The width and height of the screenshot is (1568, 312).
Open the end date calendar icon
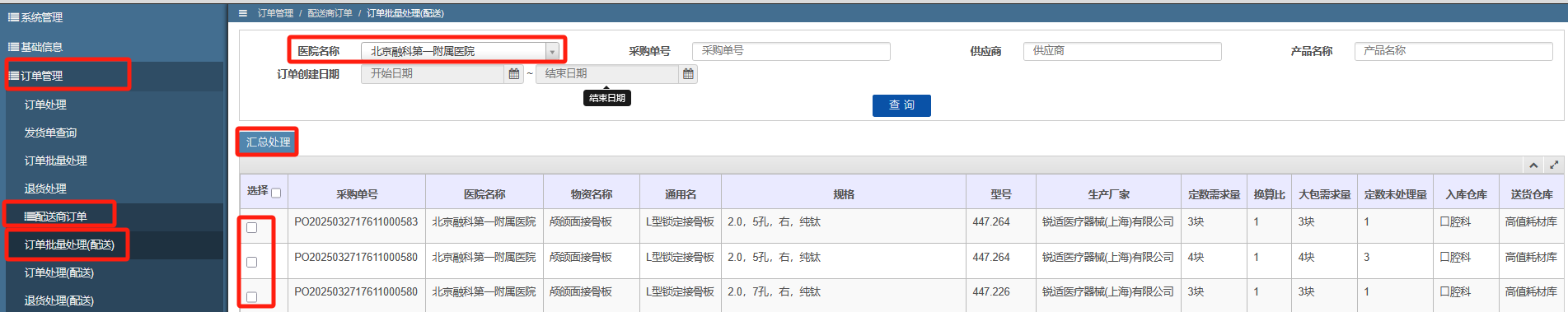tap(688, 74)
